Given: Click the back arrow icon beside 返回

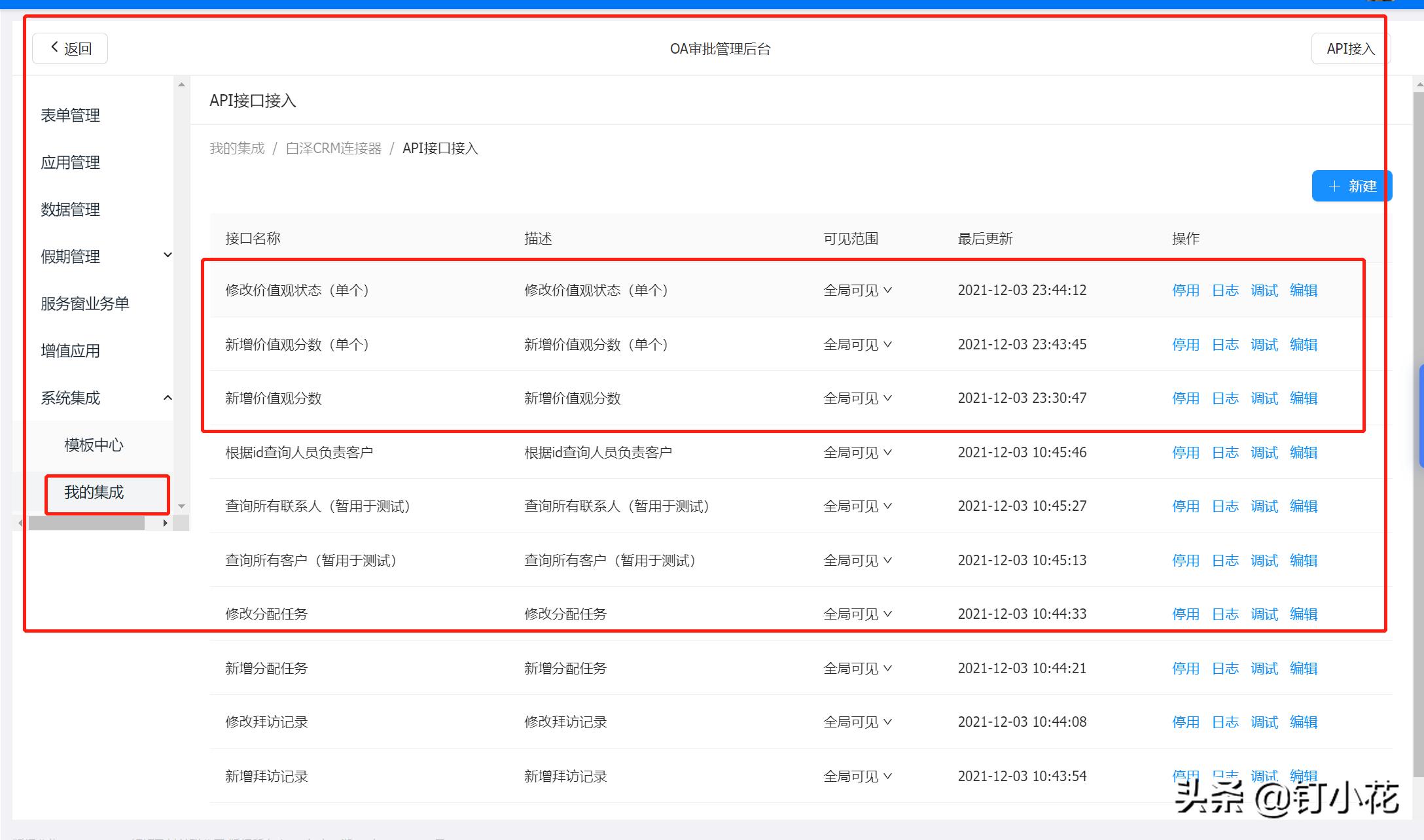Looking at the screenshot, I should coord(54,47).
